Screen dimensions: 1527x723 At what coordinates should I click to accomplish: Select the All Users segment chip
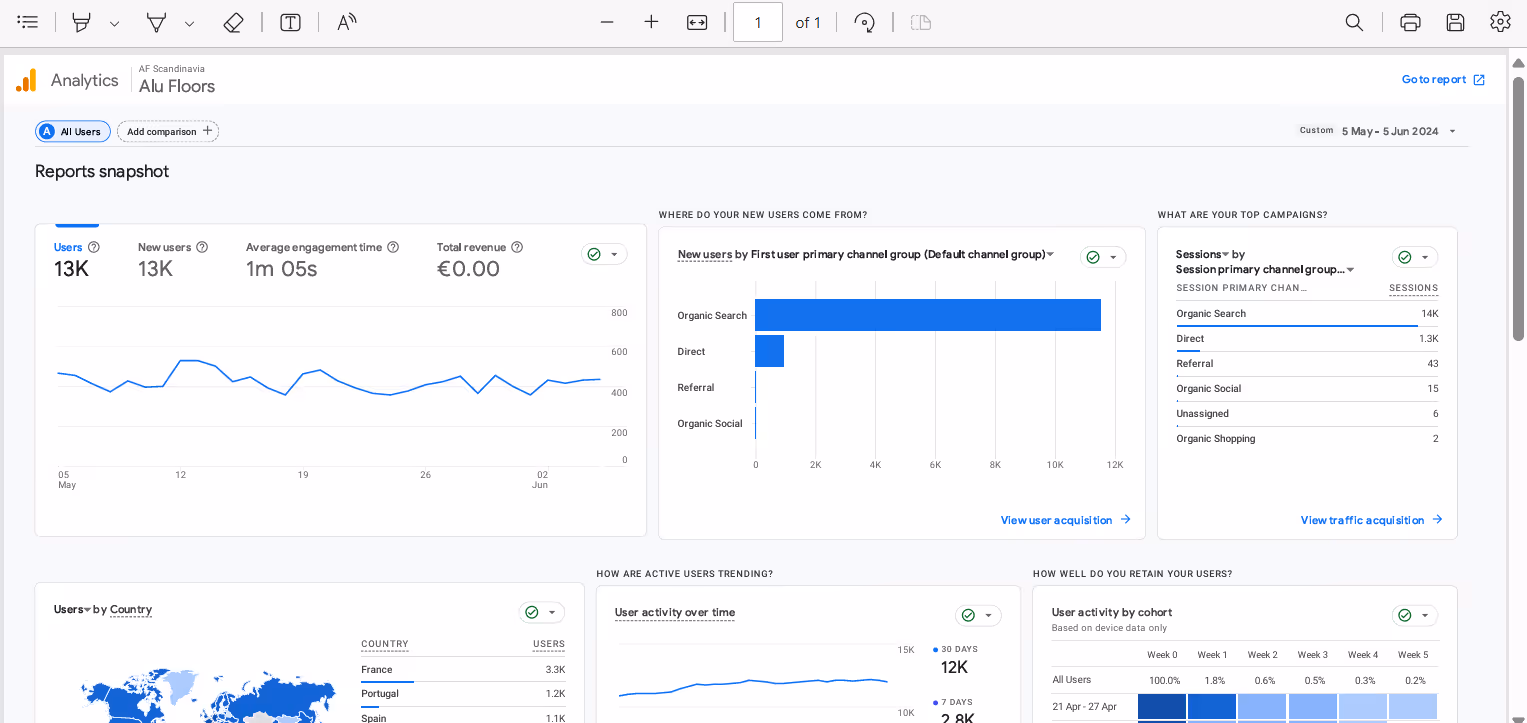tap(73, 131)
